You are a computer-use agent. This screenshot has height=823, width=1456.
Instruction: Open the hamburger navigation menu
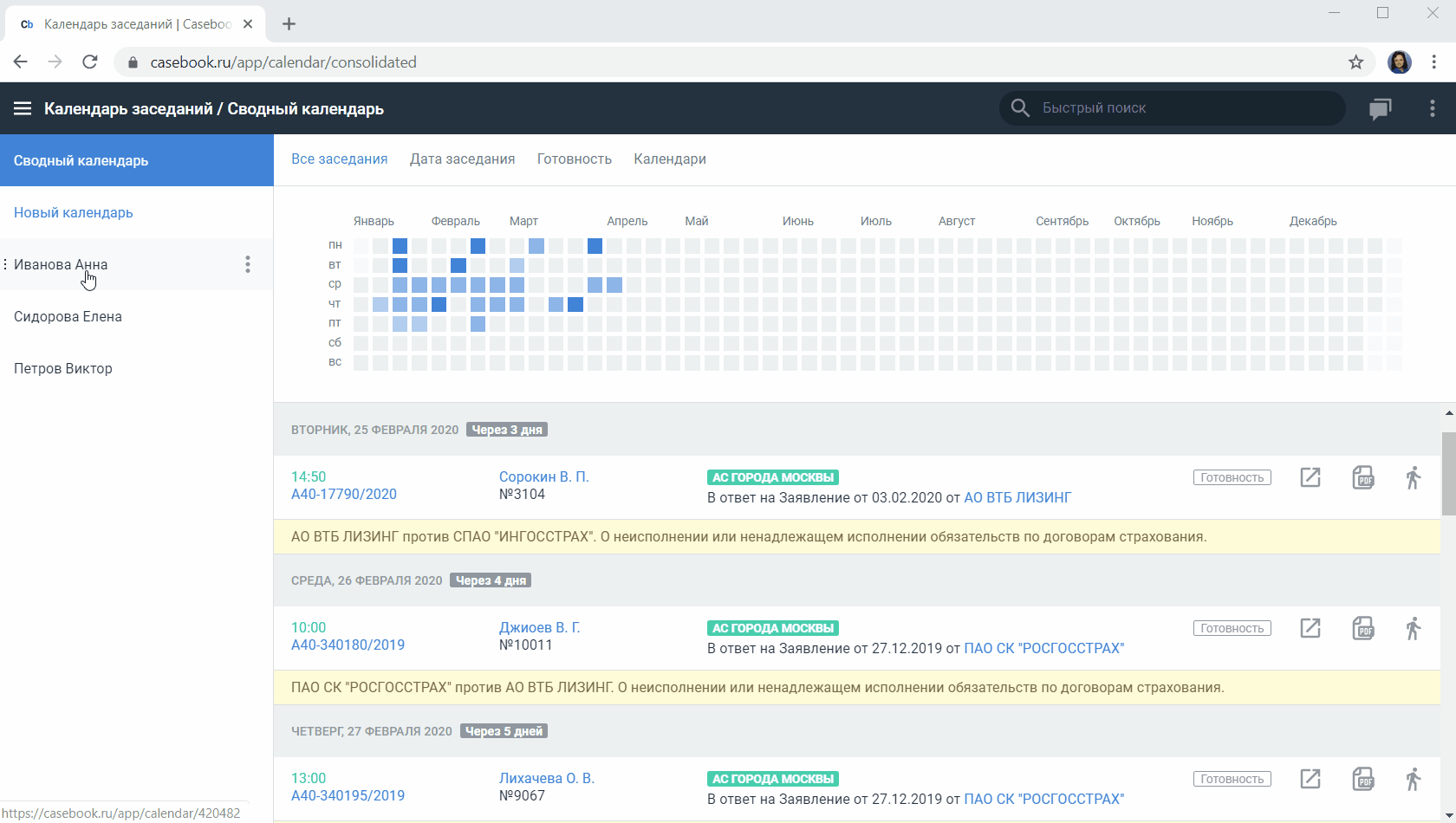(23, 108)
